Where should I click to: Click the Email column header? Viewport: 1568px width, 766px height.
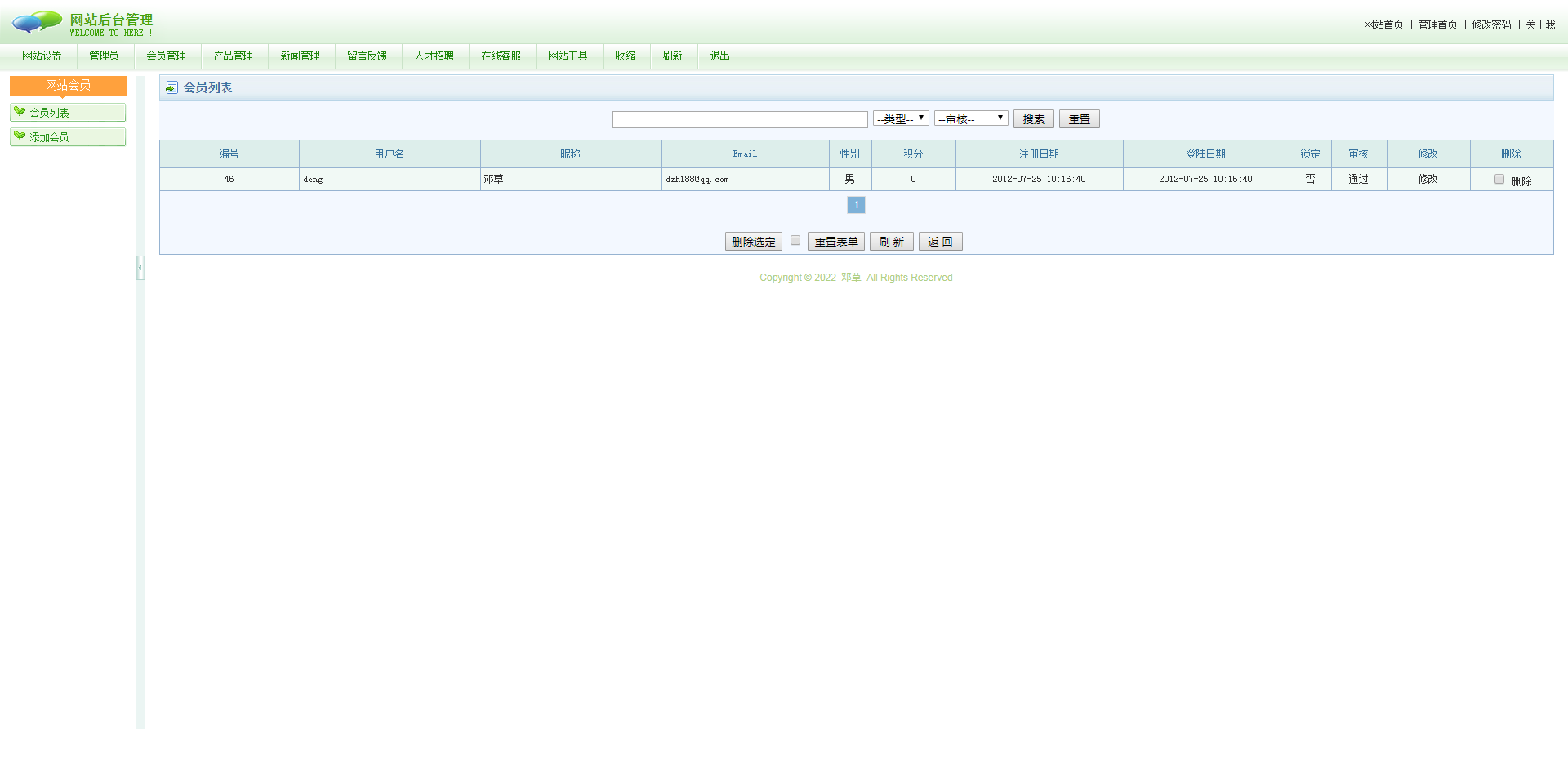click(746, 154)
